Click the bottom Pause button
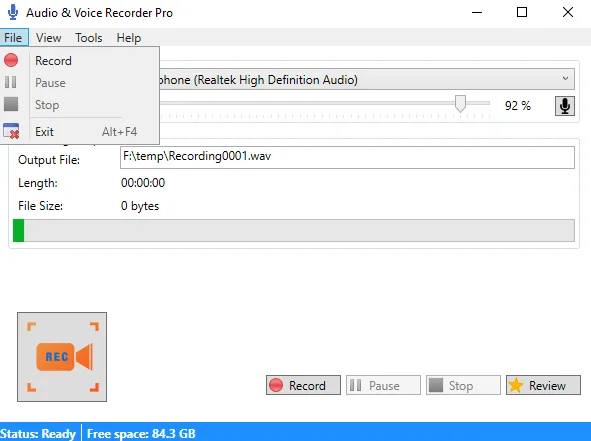Screen dimensions: 591x441 click(383, 385)
